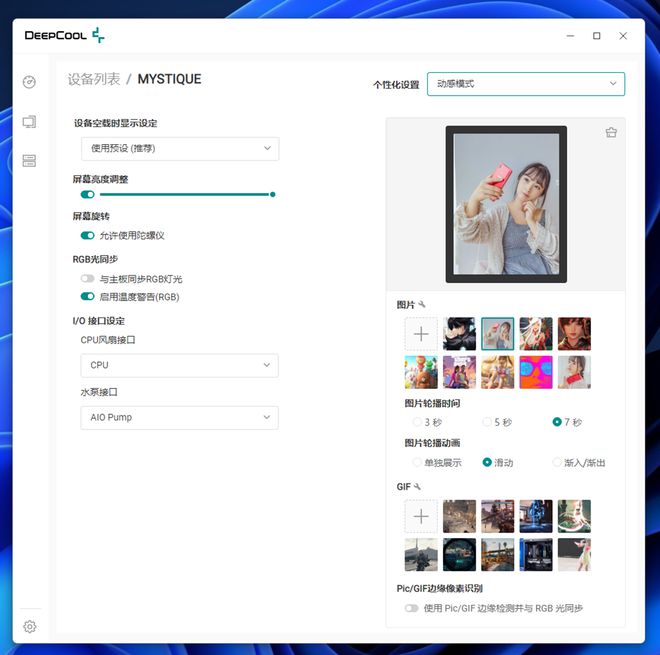Select the bridge scenery GIF thumbnail

(x=498, y=554)
